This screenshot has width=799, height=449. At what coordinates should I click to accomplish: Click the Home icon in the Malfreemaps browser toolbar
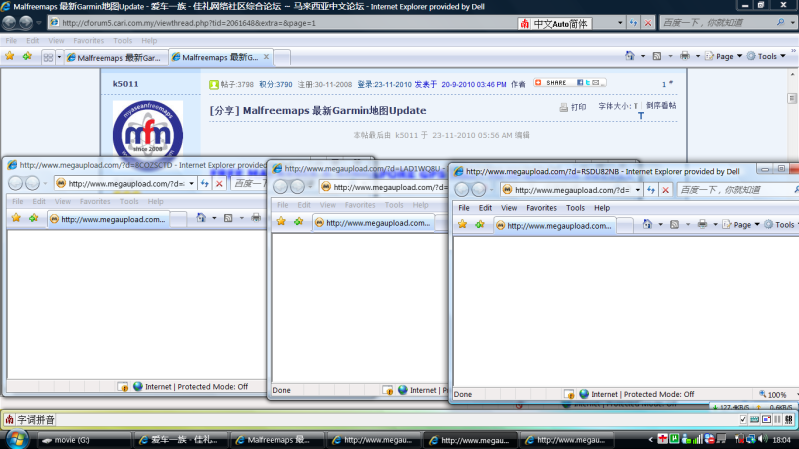pos(629,57)
